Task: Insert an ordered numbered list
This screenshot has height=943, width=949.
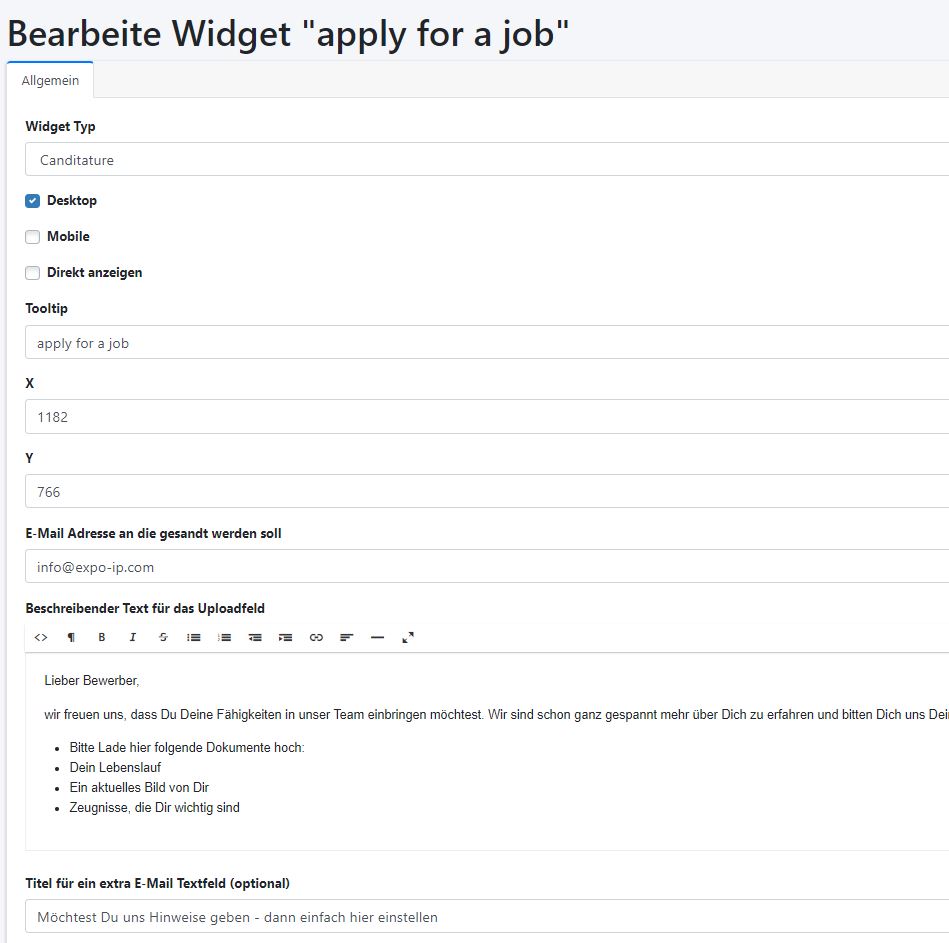Action: coord(224,637)
